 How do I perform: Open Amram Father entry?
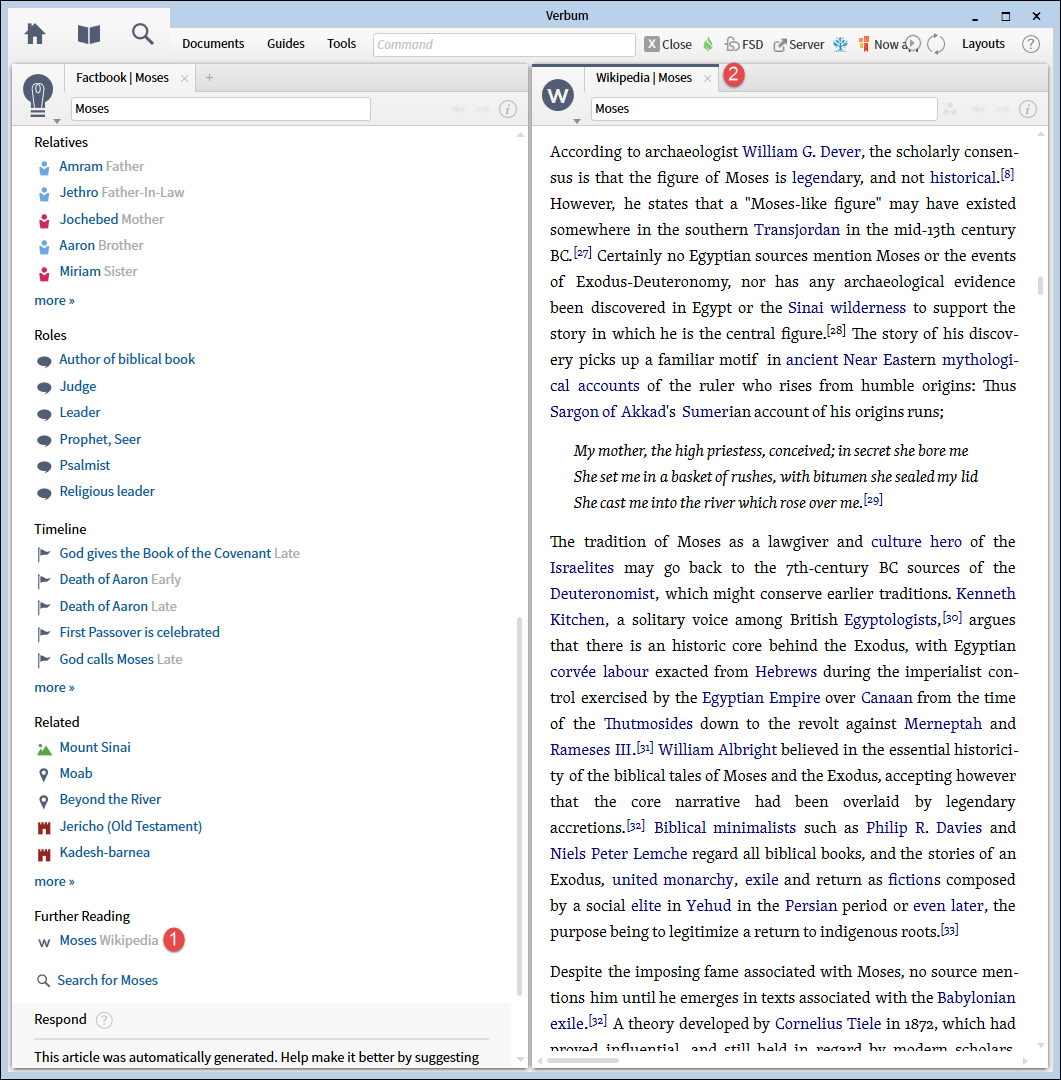tap(101, 166)
